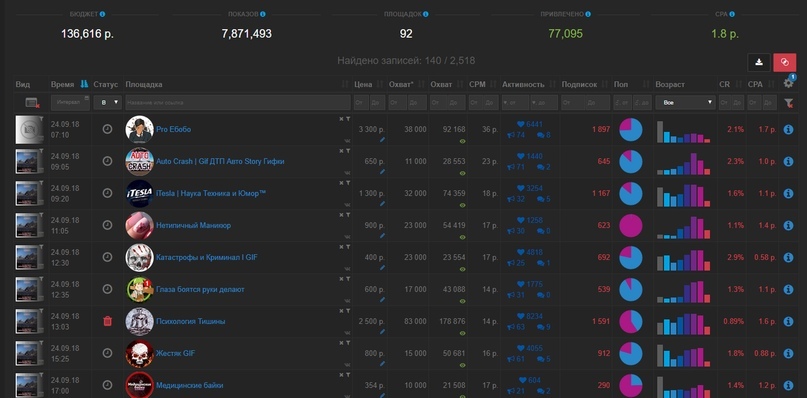Click the red link-chain button
The image size is (807, 398).
click(784, 62)
